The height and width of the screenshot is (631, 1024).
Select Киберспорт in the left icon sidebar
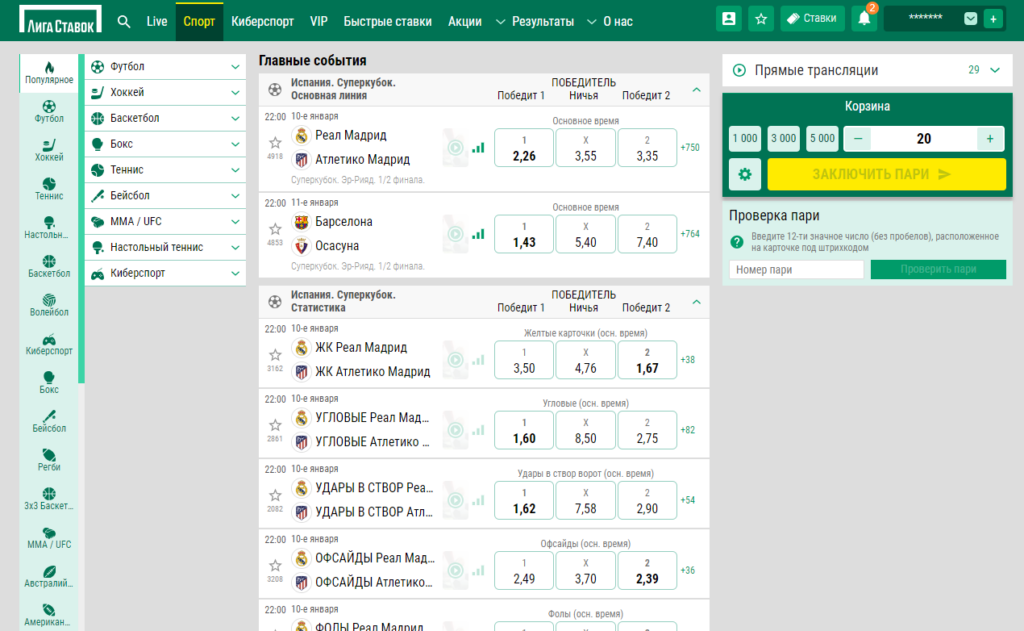pos(49,344)
